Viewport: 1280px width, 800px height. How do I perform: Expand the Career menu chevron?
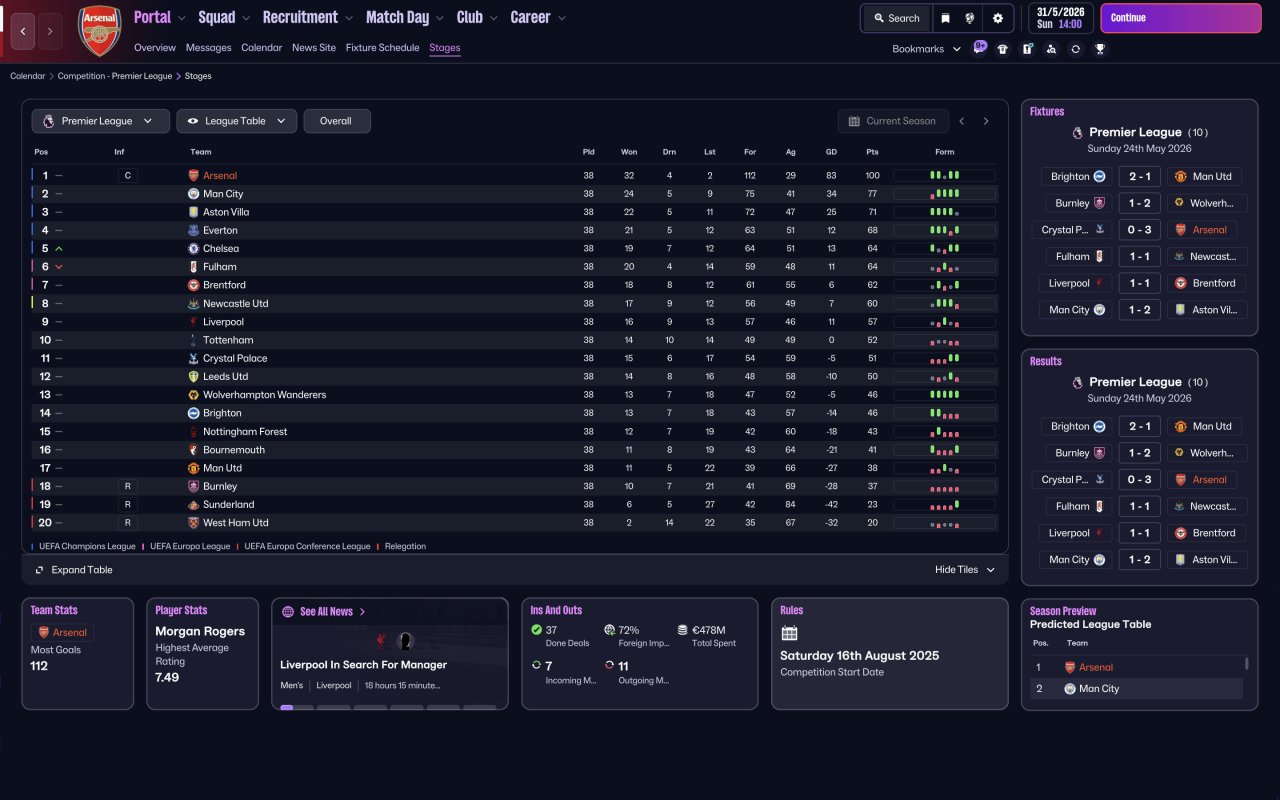(561, 18)
